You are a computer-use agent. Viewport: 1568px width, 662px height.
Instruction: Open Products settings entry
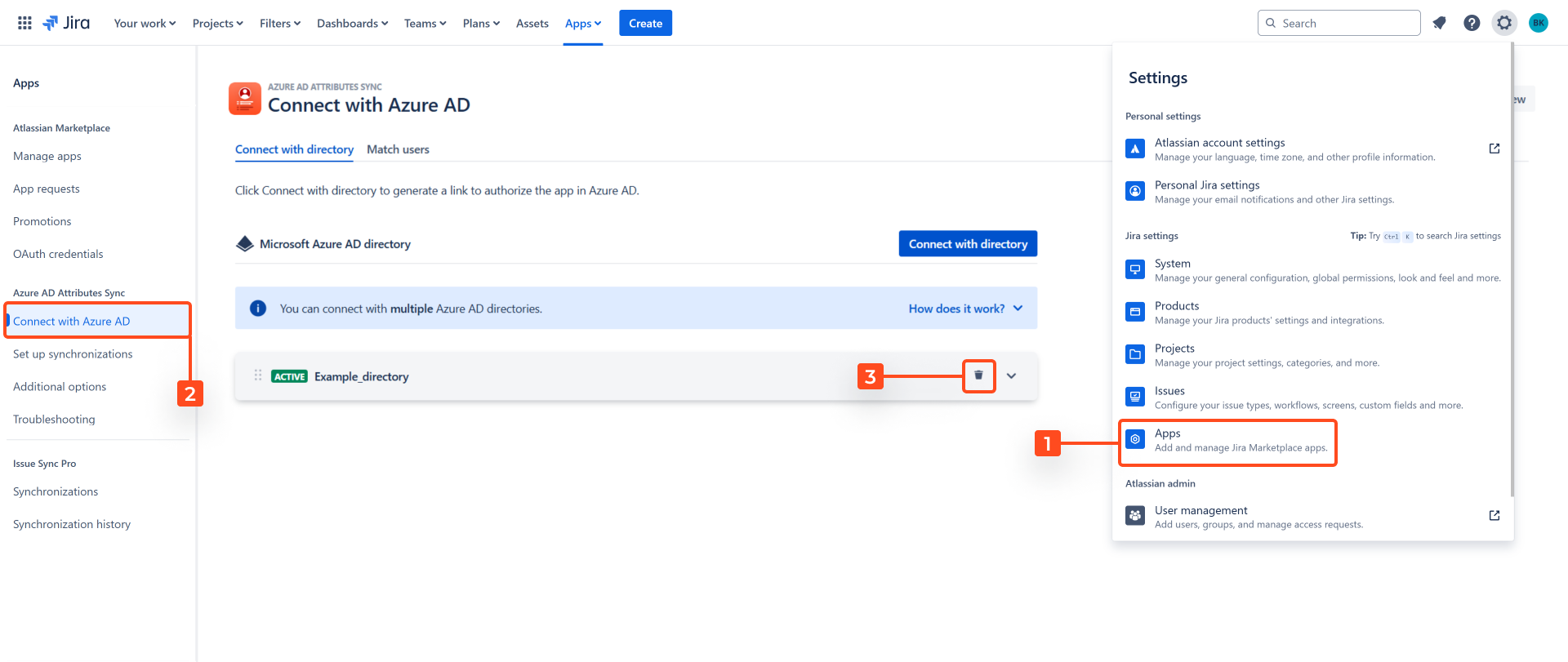click(1313, 312)
